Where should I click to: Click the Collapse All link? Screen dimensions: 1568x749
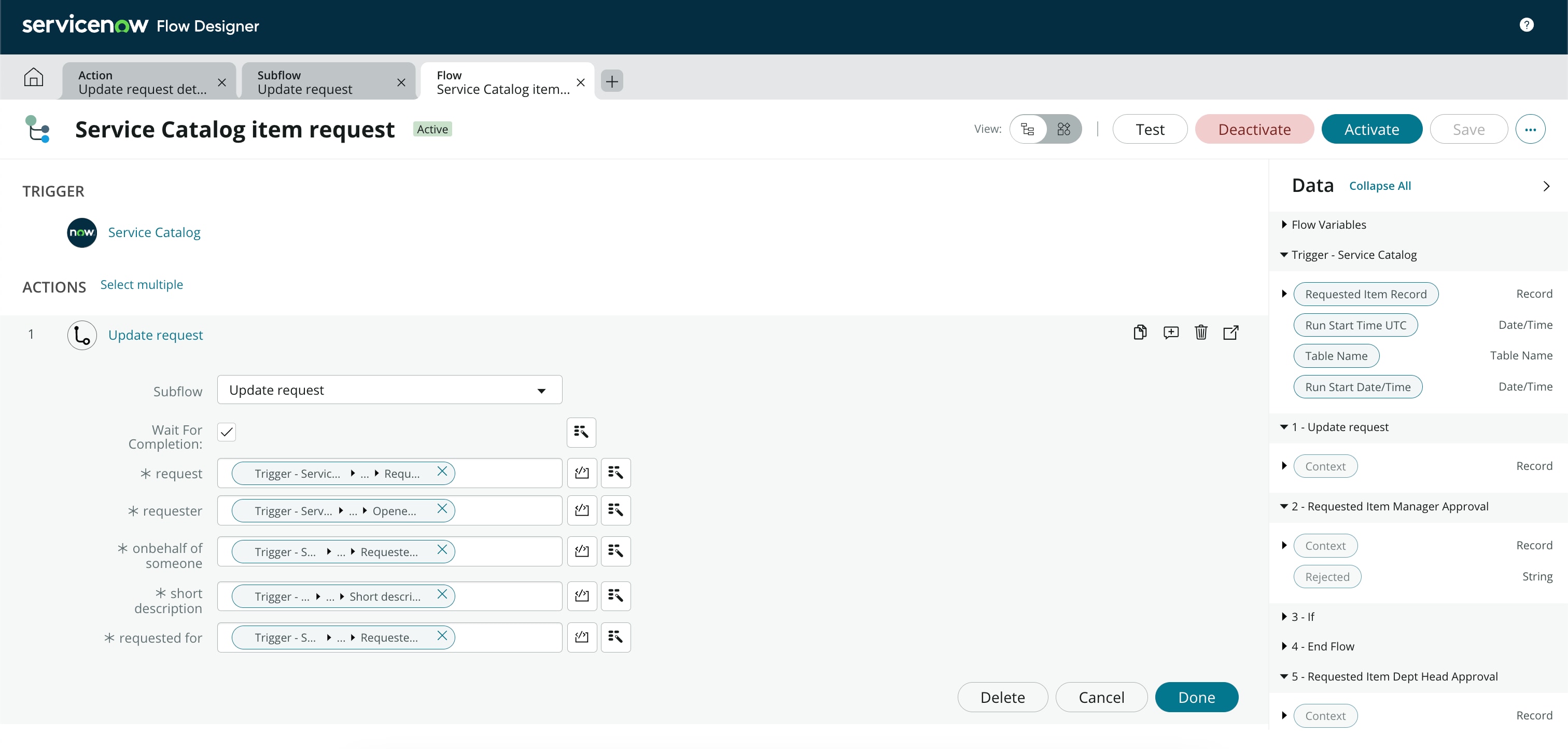click(x=1379, y=186)
